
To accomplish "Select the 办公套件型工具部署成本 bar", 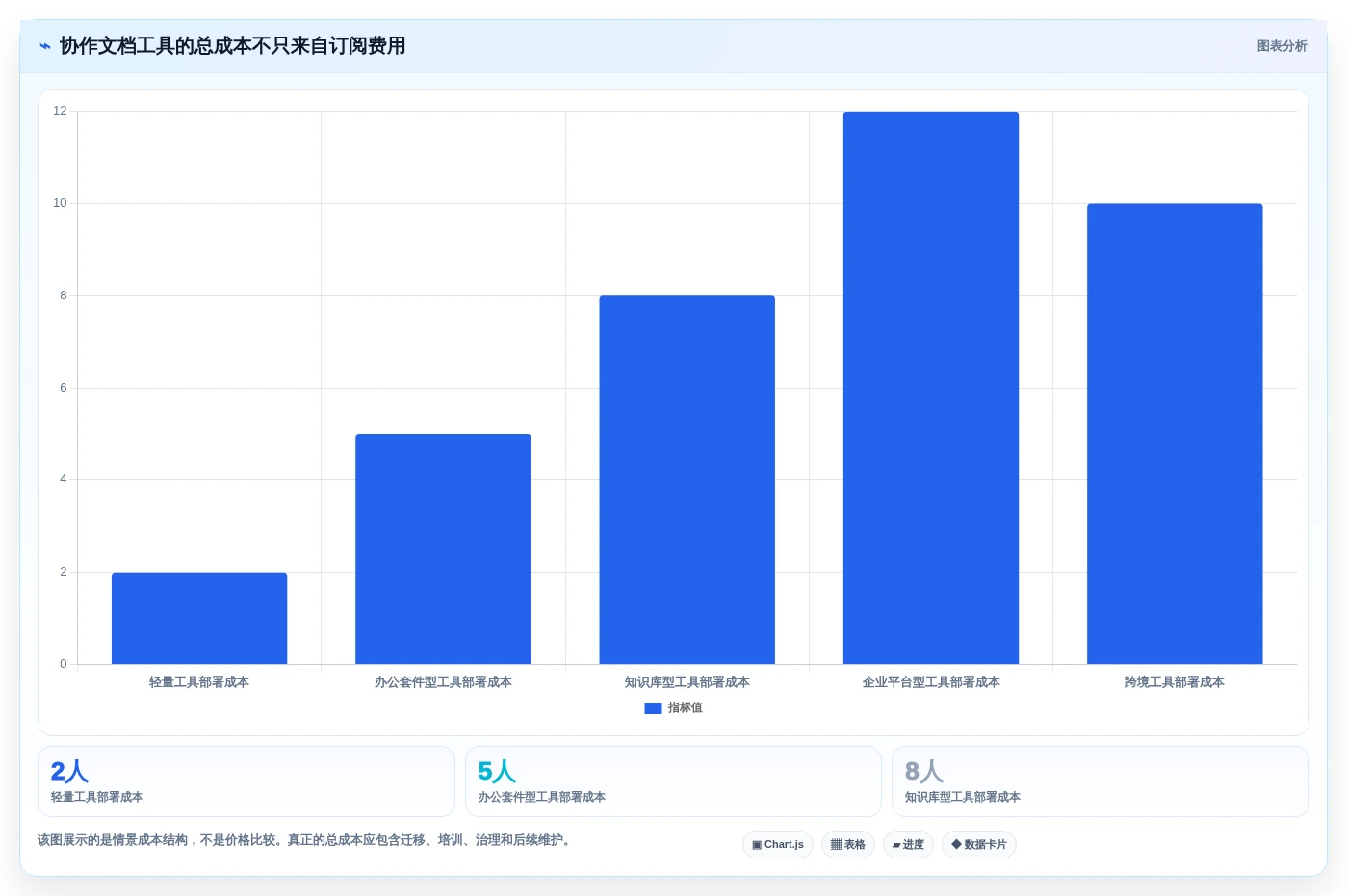I will pos(443,549).
